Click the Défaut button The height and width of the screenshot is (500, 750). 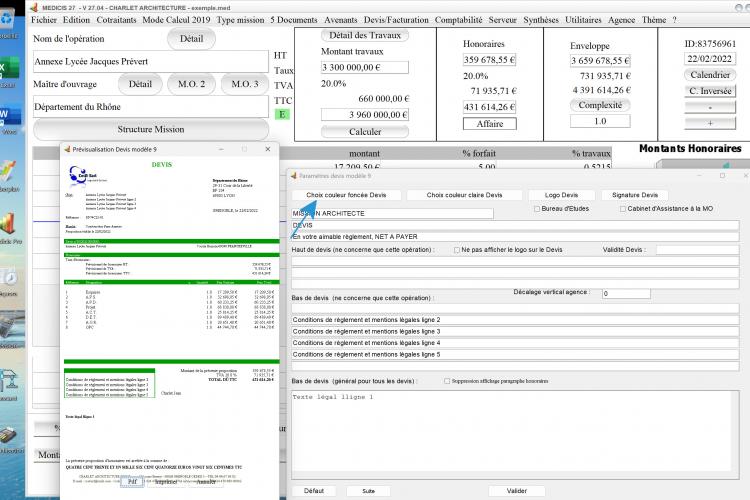[x=314, y=491]
